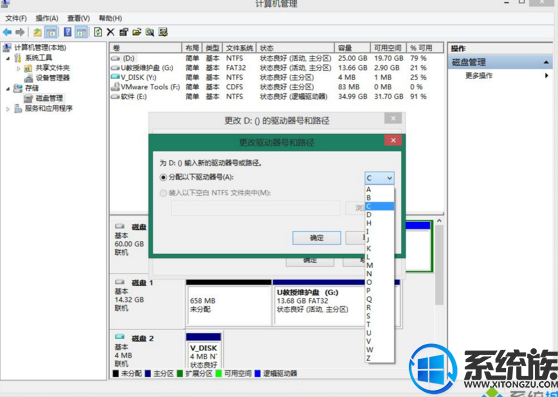Click the Delete X toolbar icon
This screenshot has height=397, width=558.
111,32
